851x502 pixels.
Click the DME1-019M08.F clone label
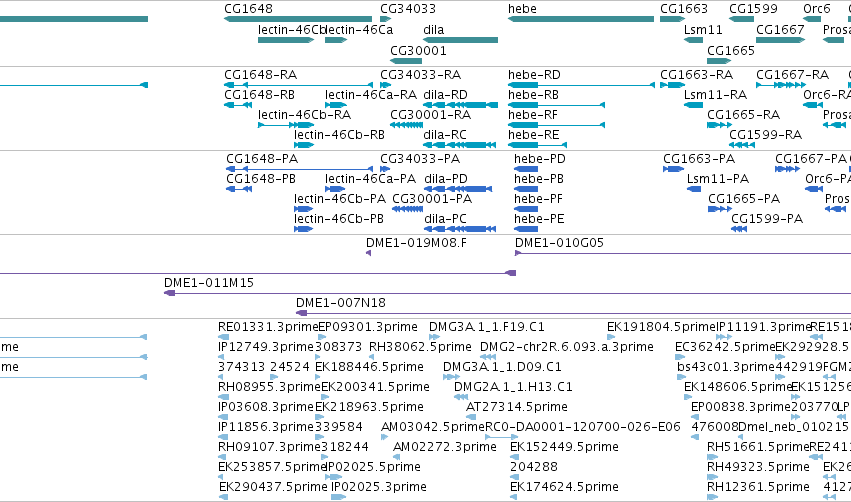(x=416, y=243)
